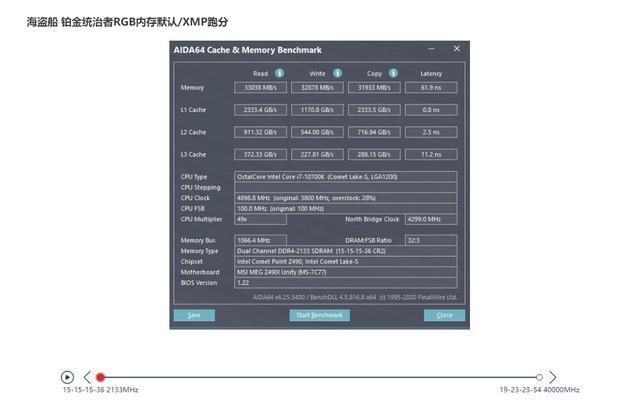Screen dimensions: 640x412
Task: Select Memory read value 33038 MB/s
Action: pos(260,87)
